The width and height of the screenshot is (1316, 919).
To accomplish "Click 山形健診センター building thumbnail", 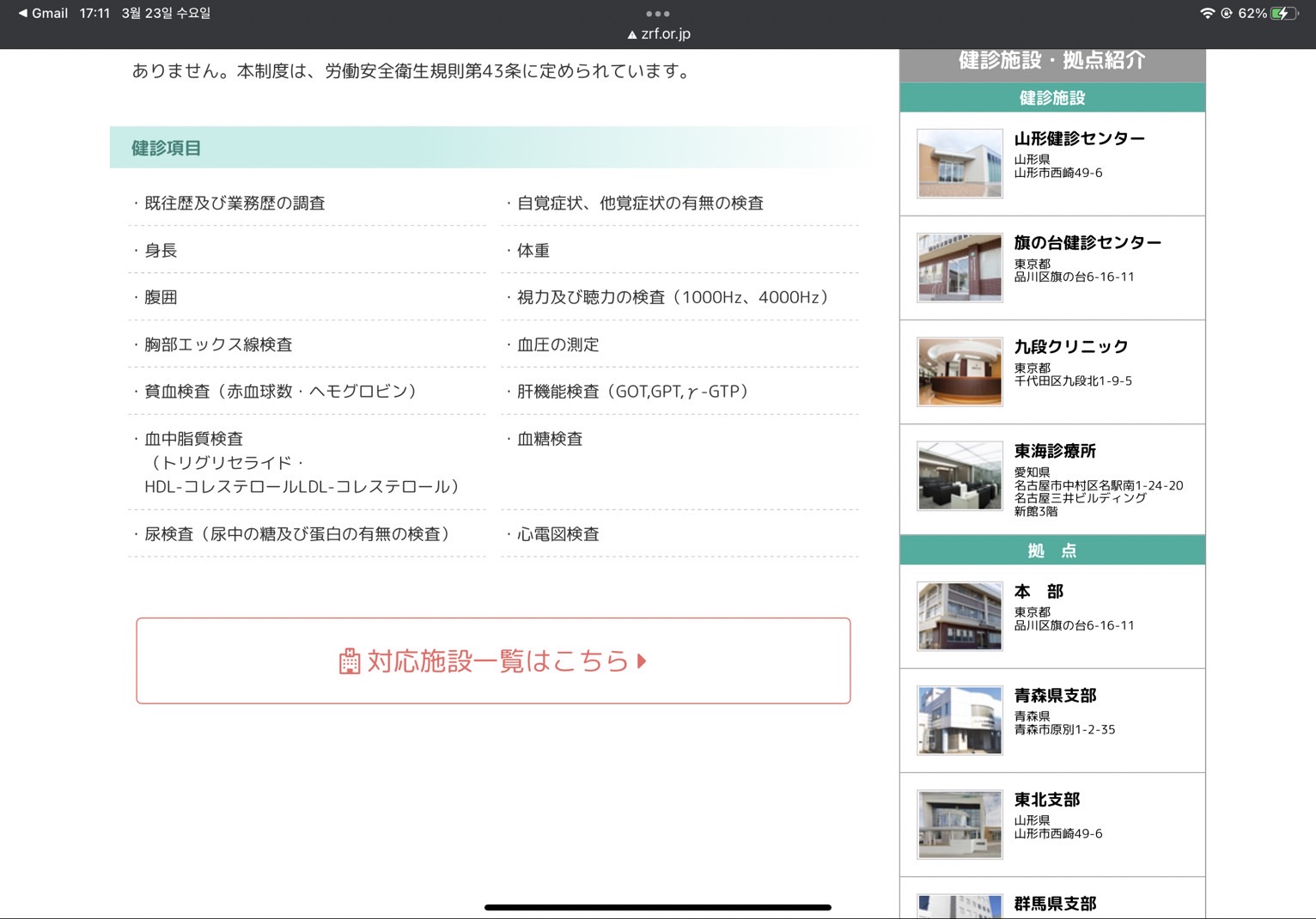I will (960, 163).
